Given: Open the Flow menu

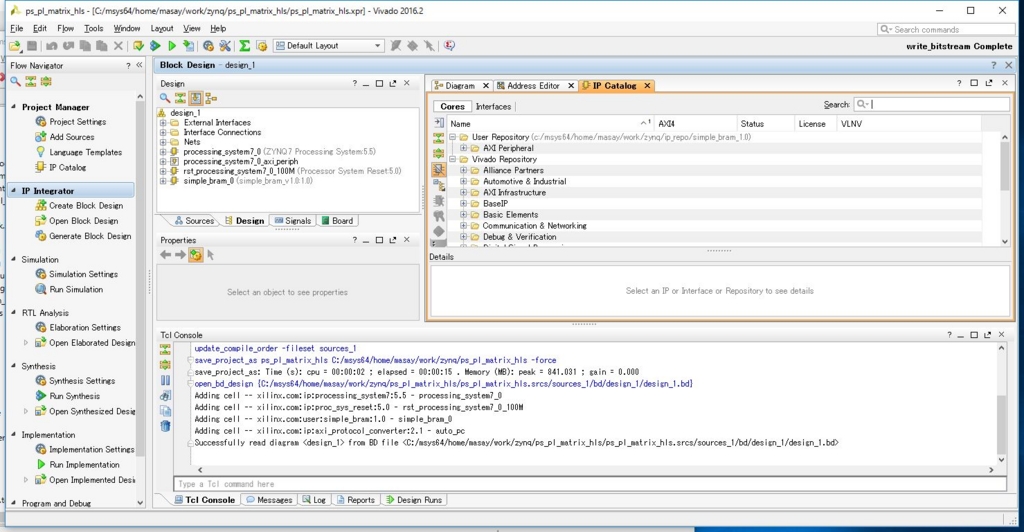Looking at the screenshot, I should tap(65, 29).
